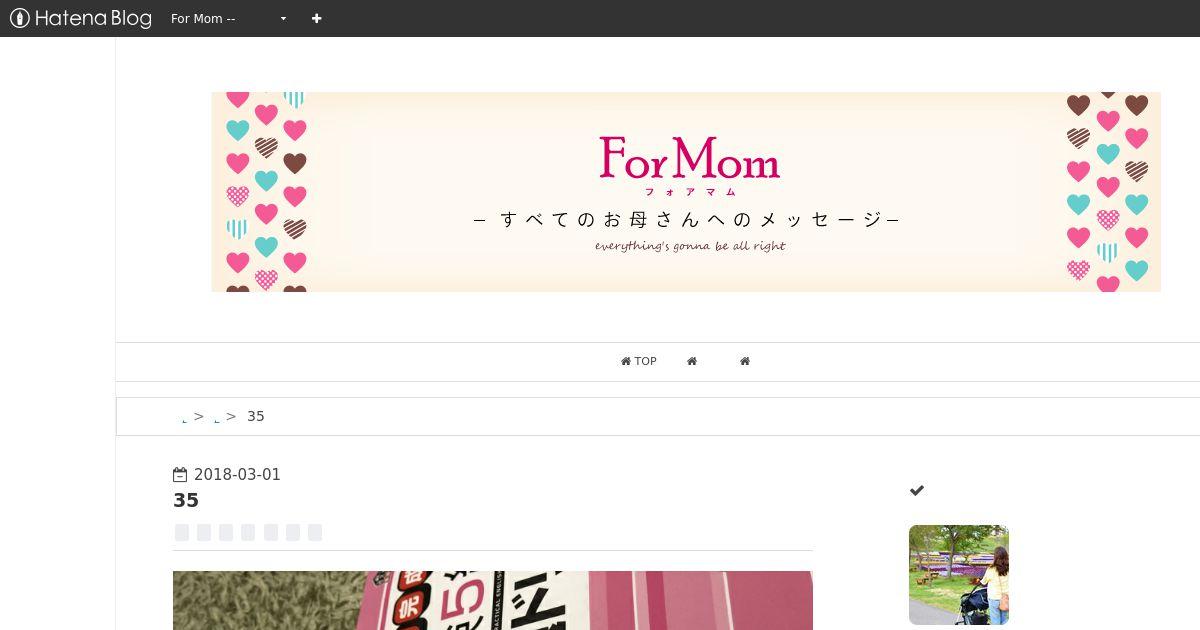The image size is (1200, 630).
Task: Click the first breadcrumb link
Action: click(x=185, y=418)
